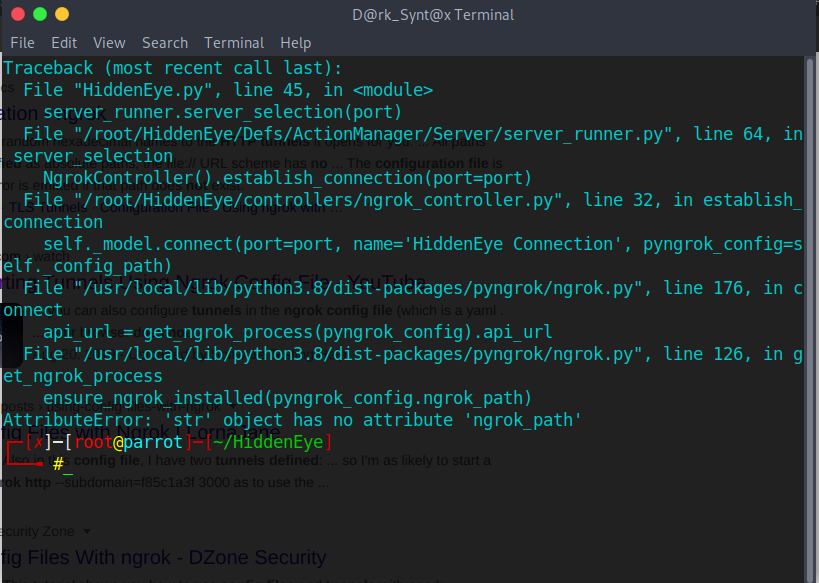
Task: Click the 'D@rk_Synt@x Terminal' title text
Action: click(432, 15)
